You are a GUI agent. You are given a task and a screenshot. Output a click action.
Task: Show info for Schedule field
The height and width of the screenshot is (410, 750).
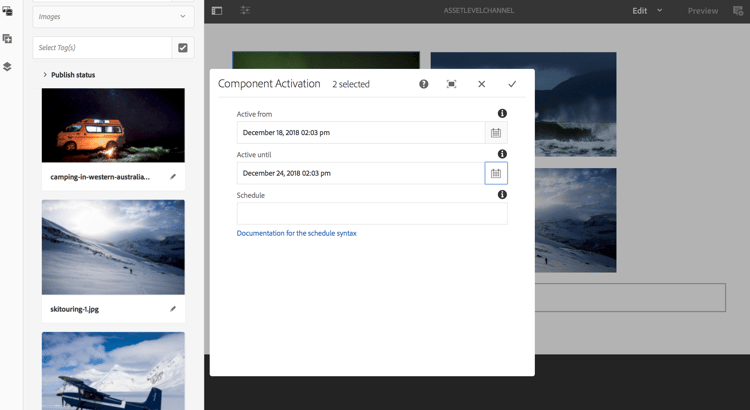[x=502, y=195]
